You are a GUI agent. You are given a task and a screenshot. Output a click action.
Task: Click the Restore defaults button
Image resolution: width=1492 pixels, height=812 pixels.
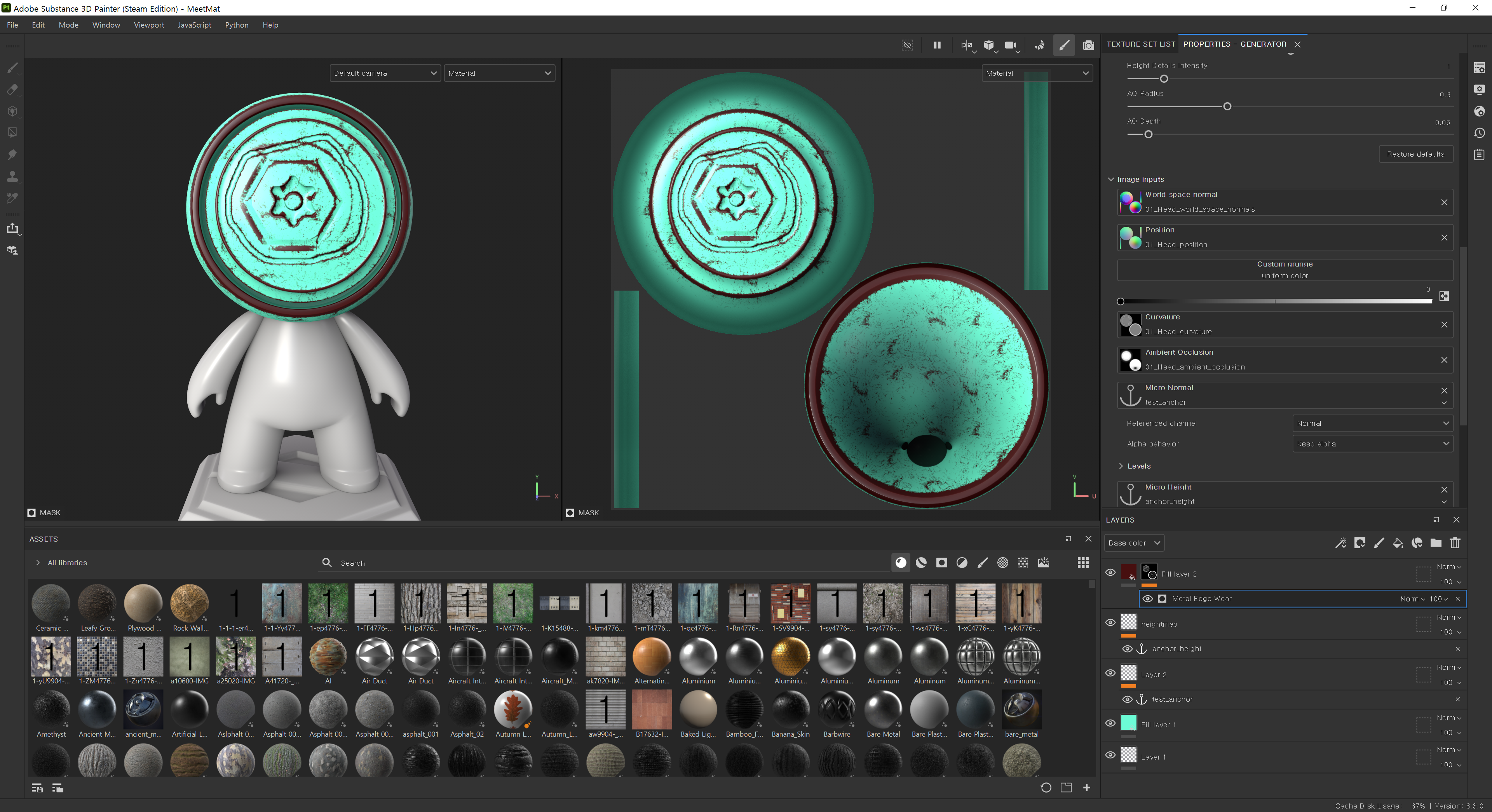1415,154
